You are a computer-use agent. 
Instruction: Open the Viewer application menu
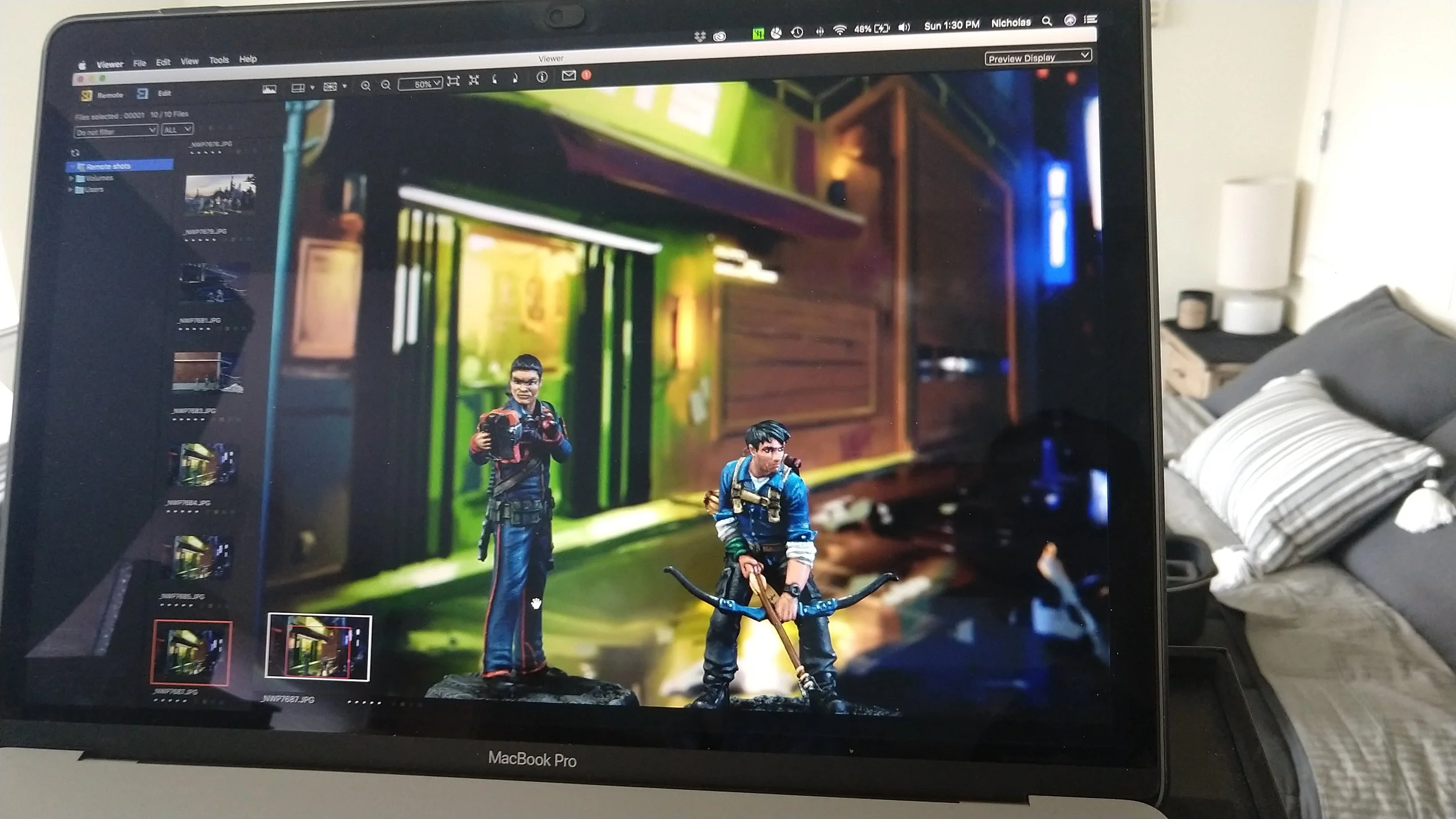pos(110,64)
